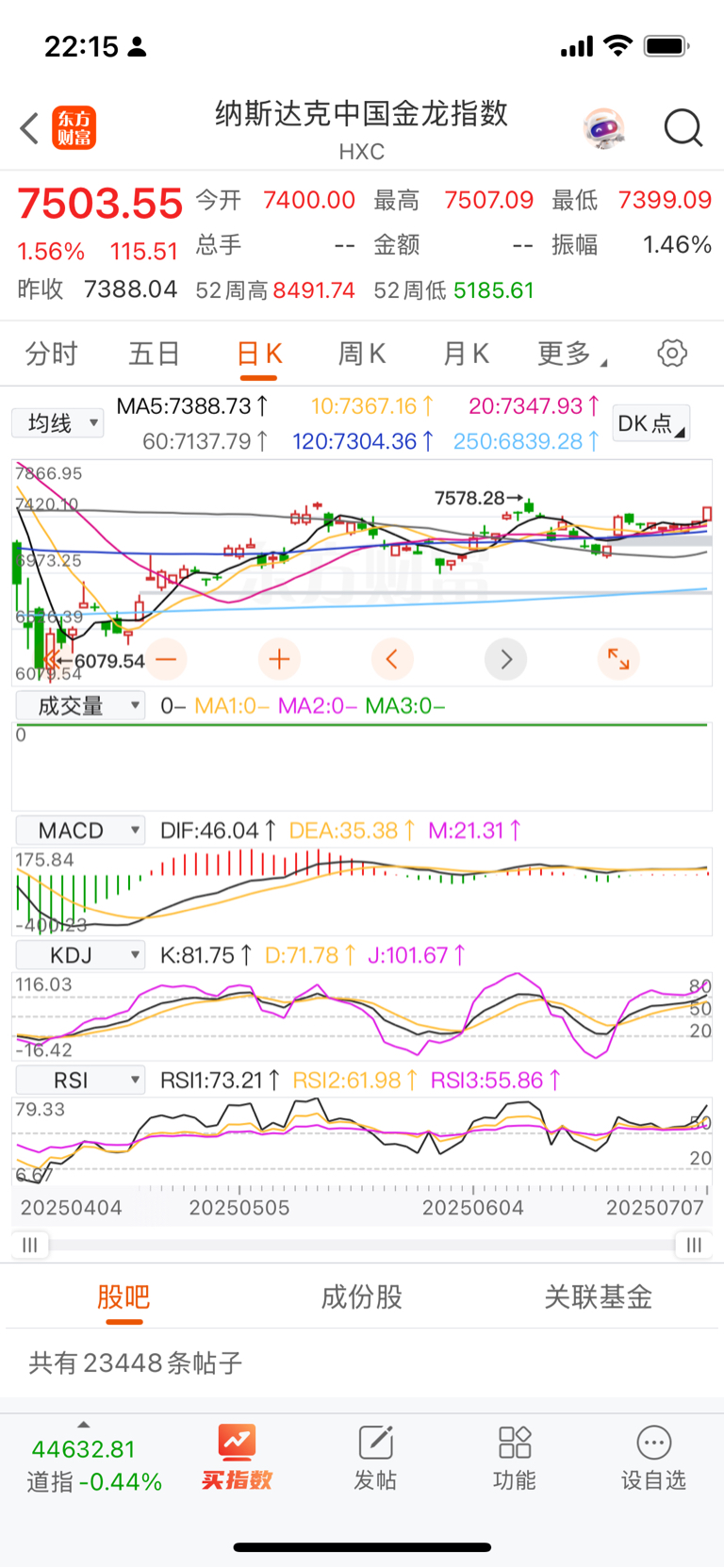This screenshot has width=724, height=1568.
Task: Open search with the magnifier icon
Action: tap(683, 128)
